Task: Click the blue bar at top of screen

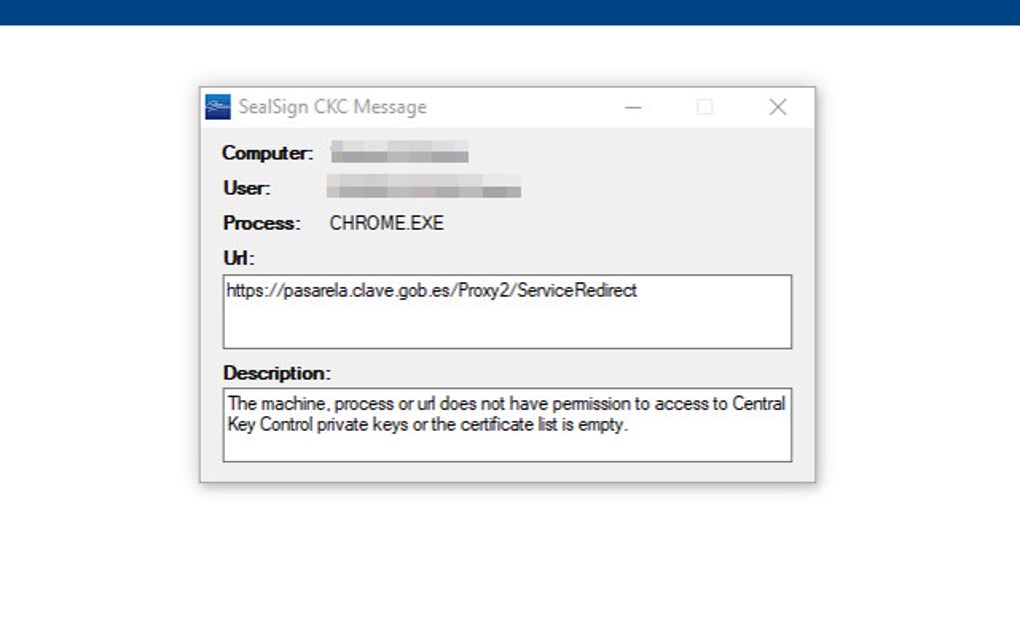Action: click(x=510, y=13)
